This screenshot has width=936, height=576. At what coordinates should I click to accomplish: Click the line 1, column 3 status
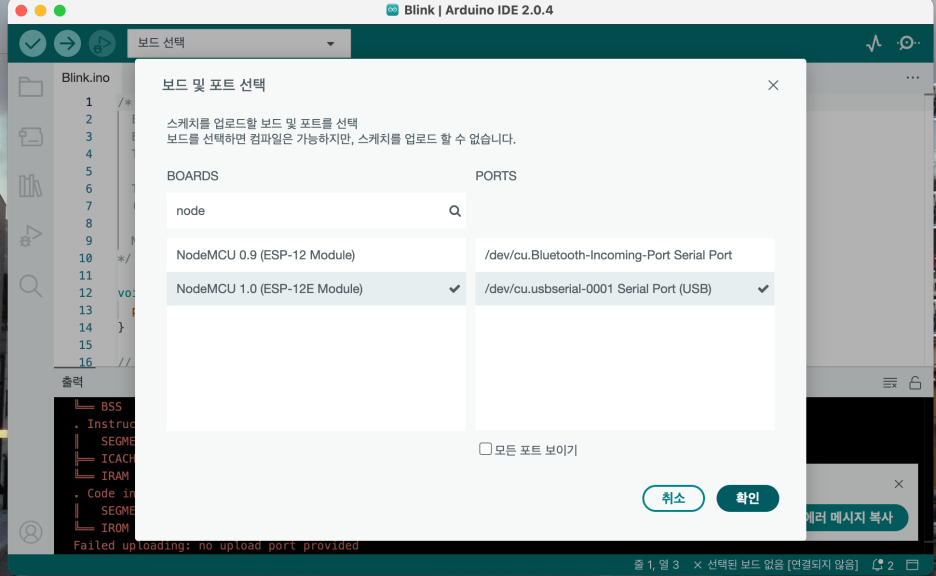pos(656,565)
